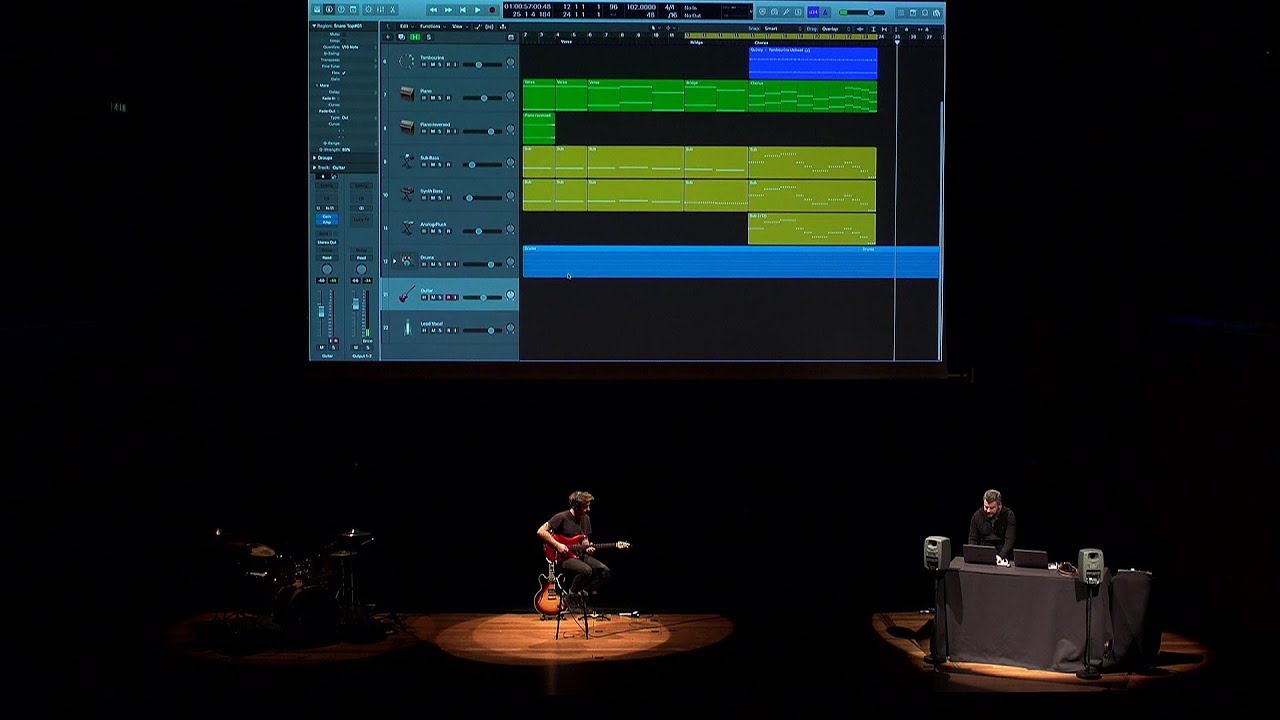Click the Go to Beginning transport button
The image size is (1280, 720).
(463, 10)
